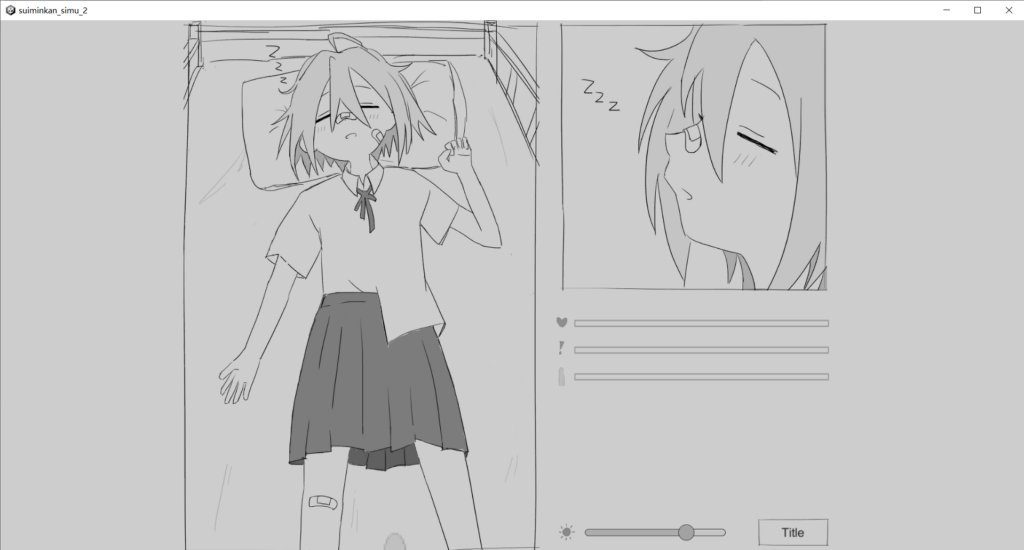Screen dimensions: 1024x550
Task: Click the bandage on the knee
Action: [x=323, y=502]
